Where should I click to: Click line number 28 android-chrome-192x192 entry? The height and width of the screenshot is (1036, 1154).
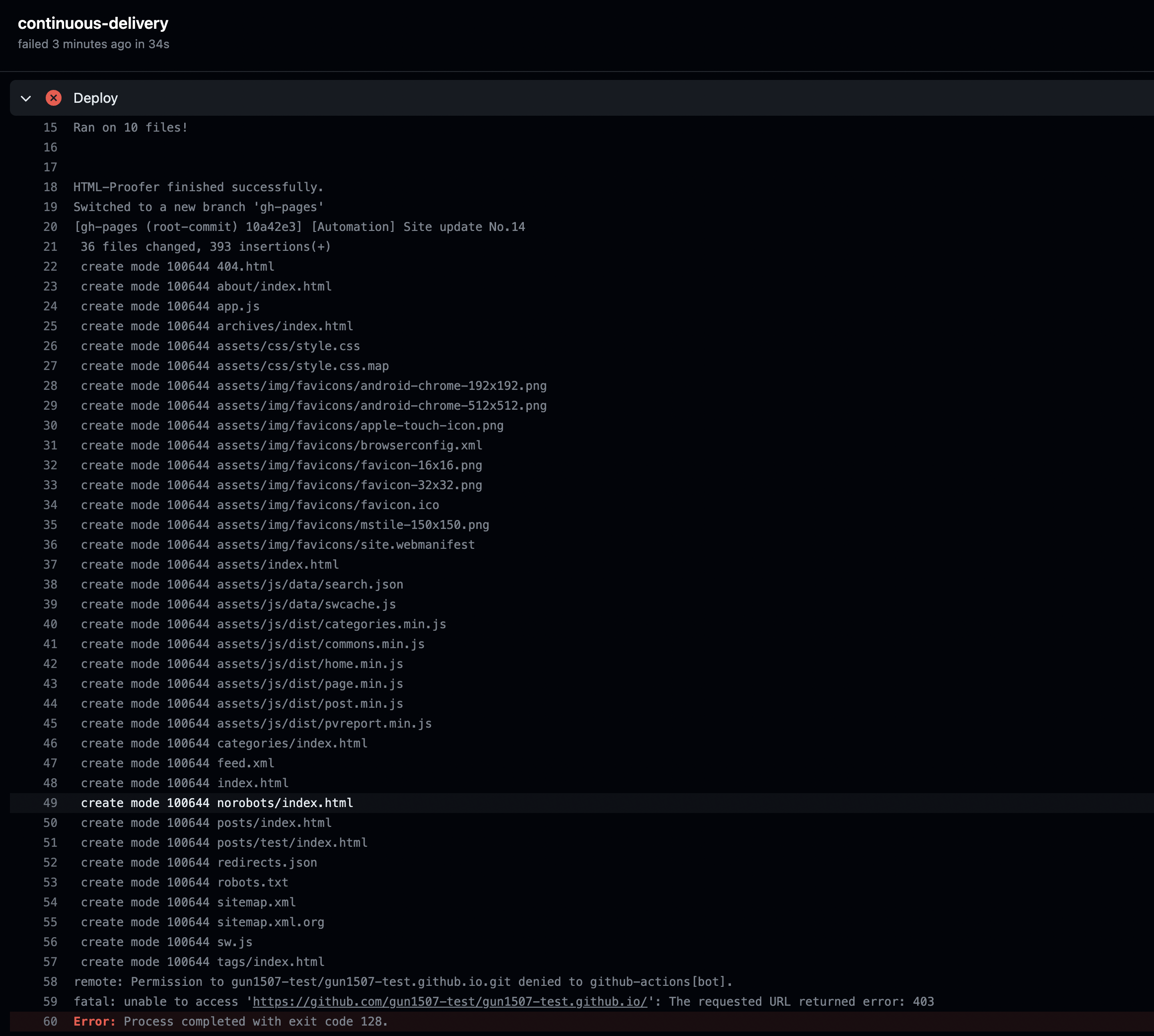point(50,386)
